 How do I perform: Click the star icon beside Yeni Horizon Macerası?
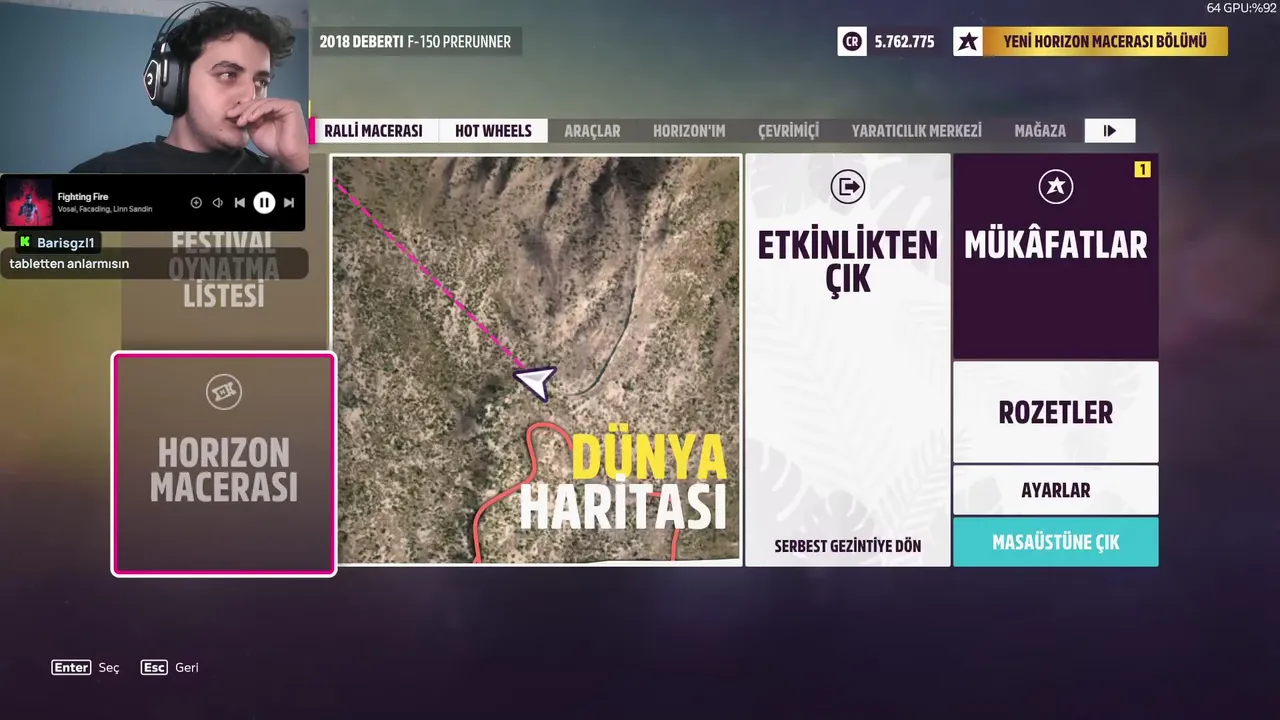click(967, 41)
